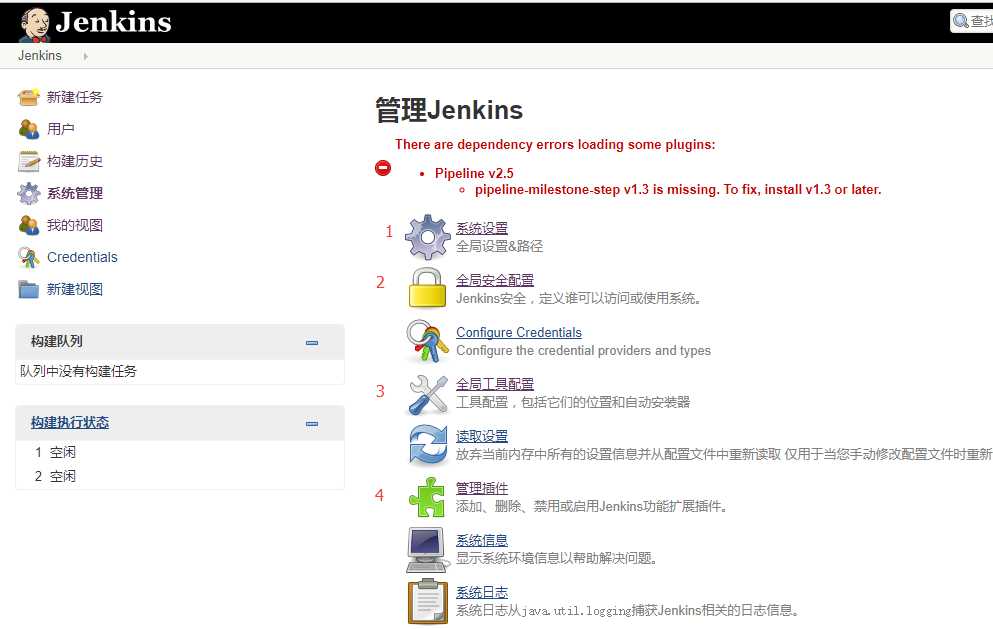993x629 pixels.
Task: Click the dependency errors warning heading
Action: 555,144
